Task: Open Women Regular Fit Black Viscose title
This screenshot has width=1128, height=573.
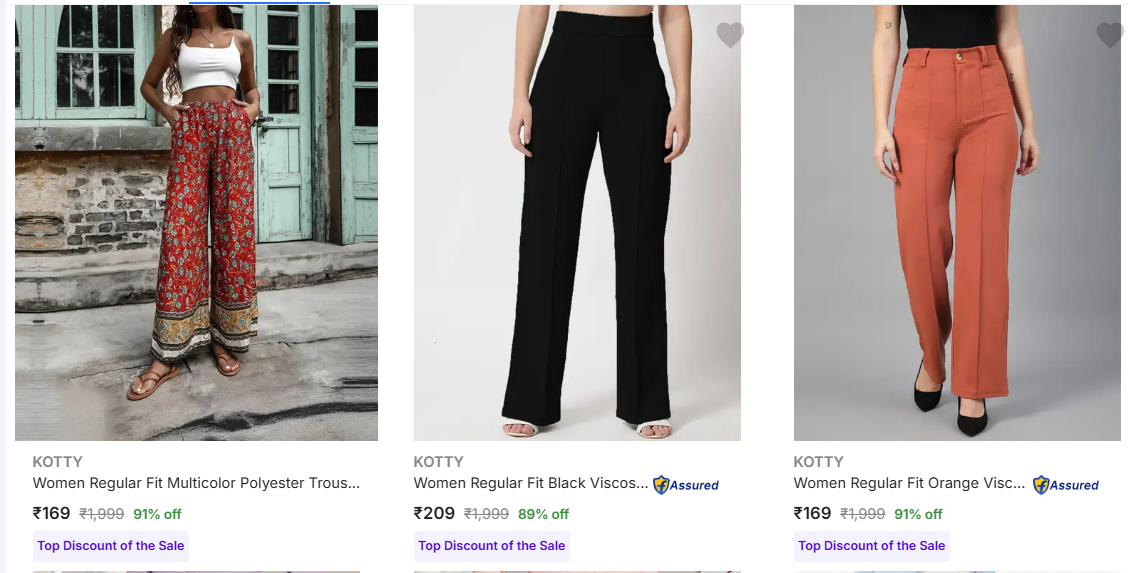Action: (x=531, y=483)
